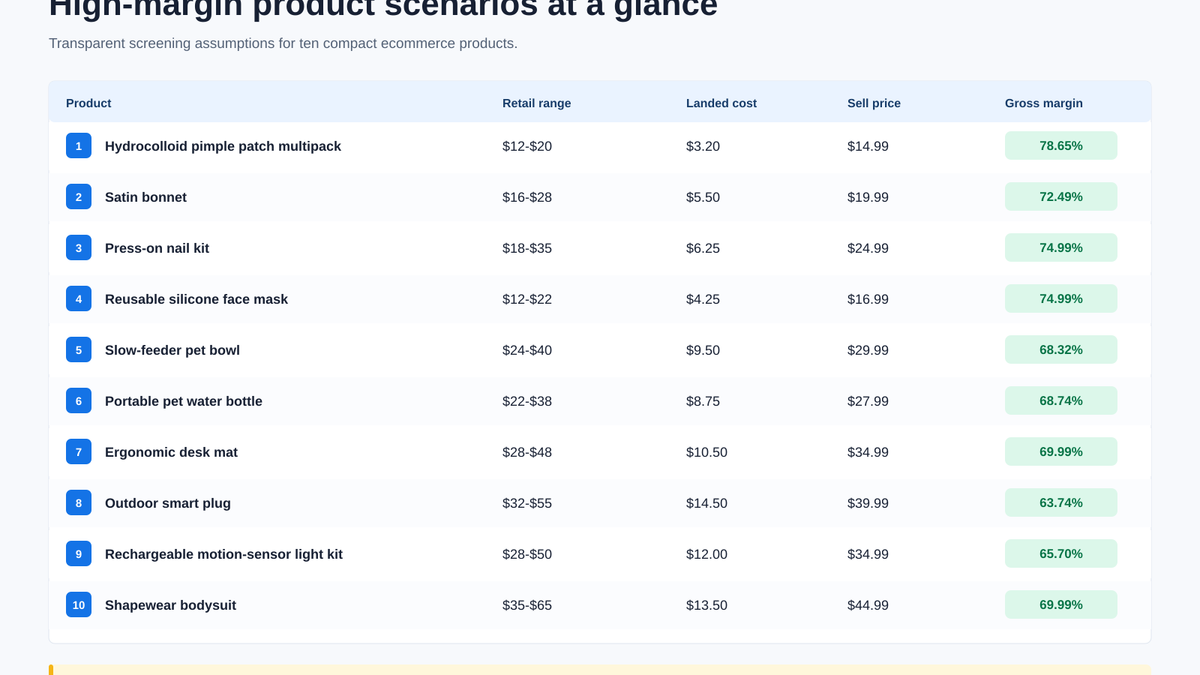Screen dimensions: 1200x675
Task: Select the Outdoor smart plug name
Action: coord(168,503)
